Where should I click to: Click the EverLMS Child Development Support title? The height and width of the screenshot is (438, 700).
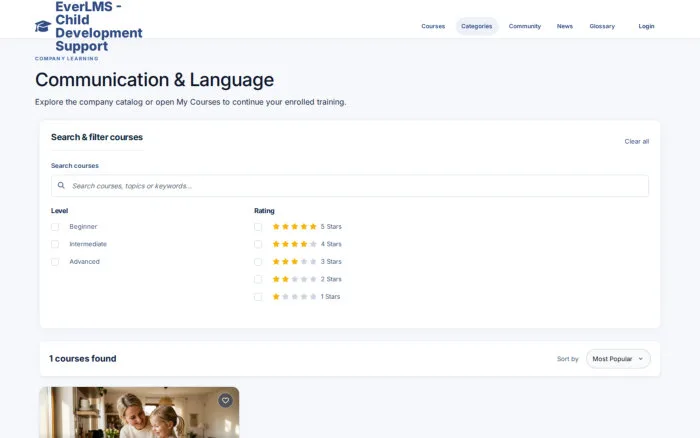pos(99,26)
